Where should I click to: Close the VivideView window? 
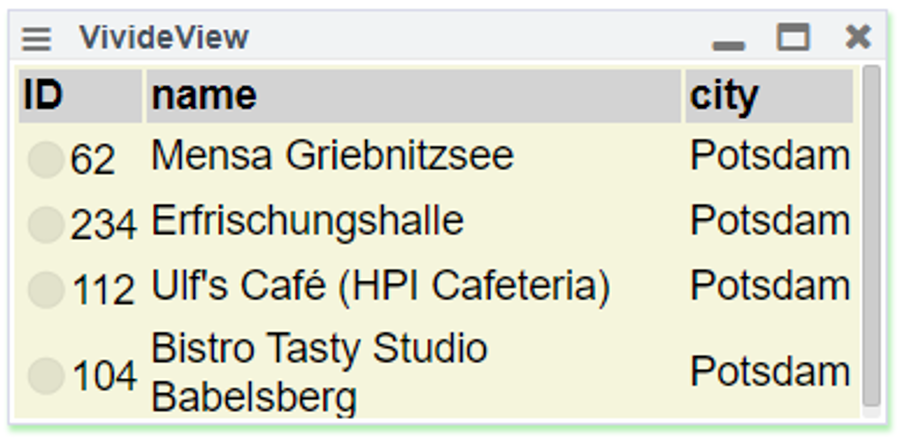857,38
